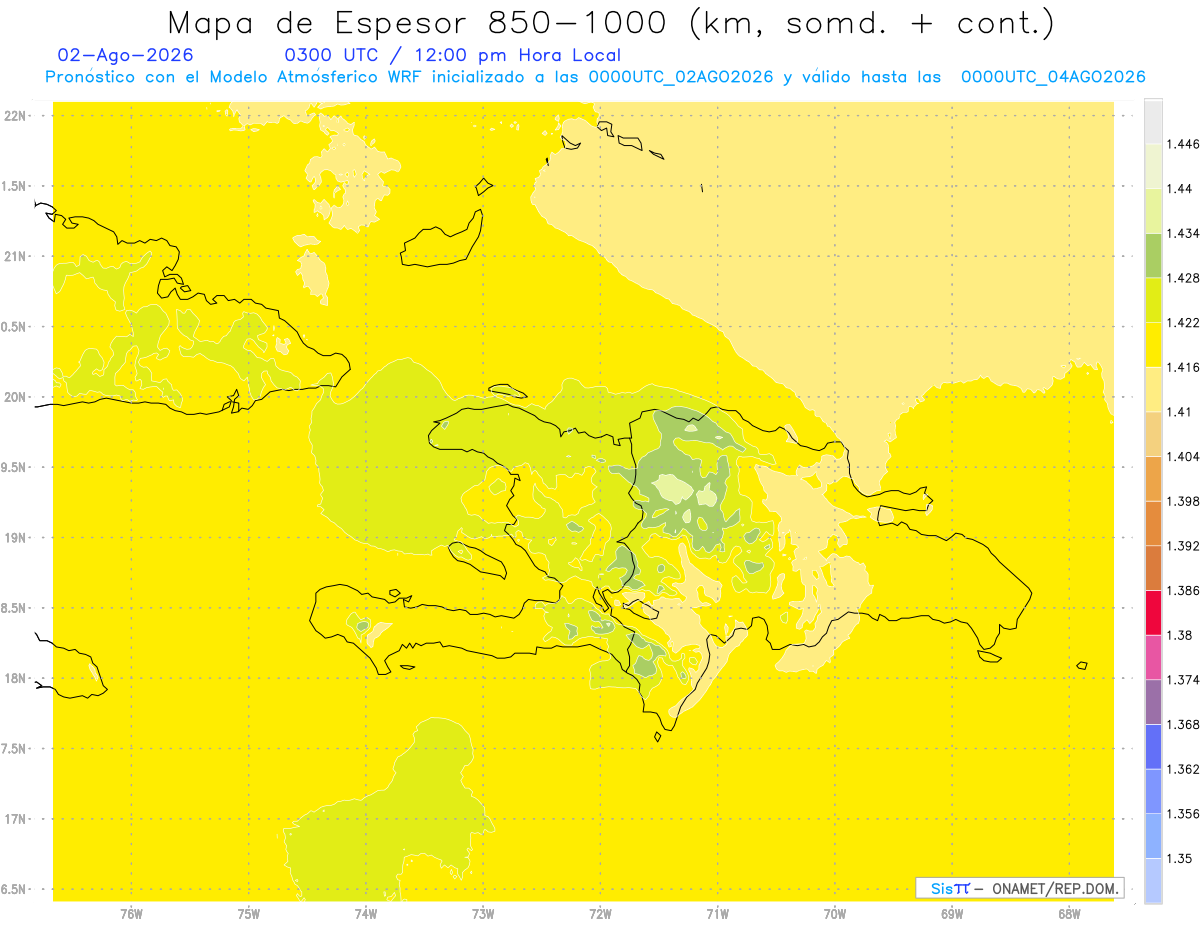The image size is (1200, 927).
Task: Click the '76W' longitude label
Action: 131,913
